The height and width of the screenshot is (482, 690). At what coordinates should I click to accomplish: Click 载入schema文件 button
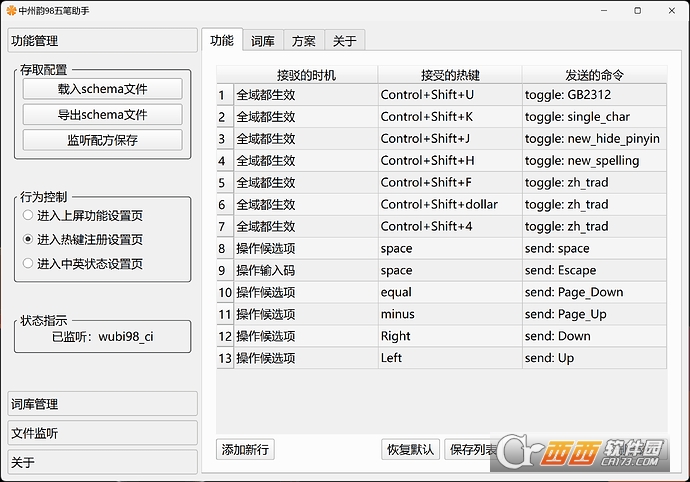click(103, 89)
